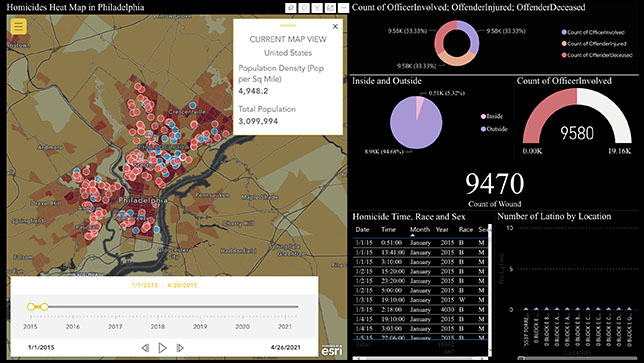Click the Month column header with sort arrow

(420, 230)
